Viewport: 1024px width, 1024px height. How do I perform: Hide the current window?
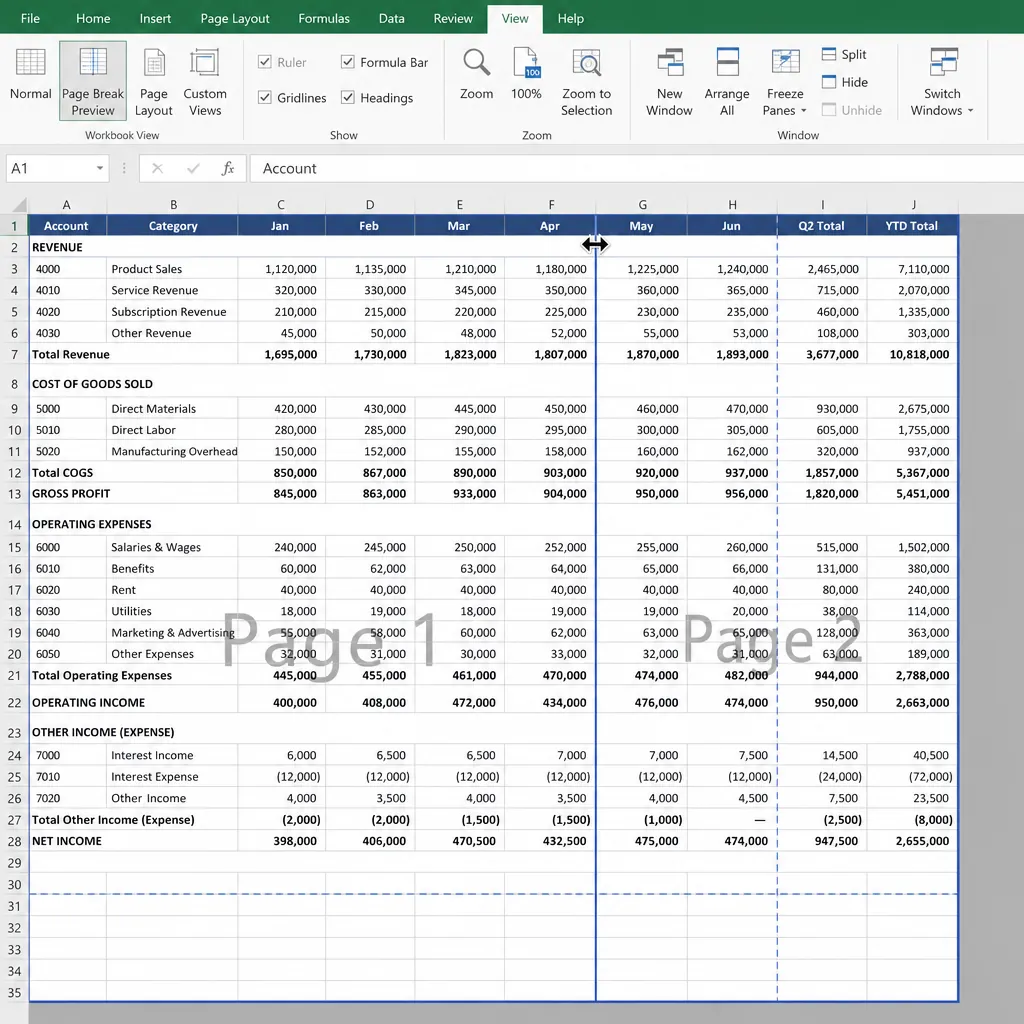(x=844, y=82)
